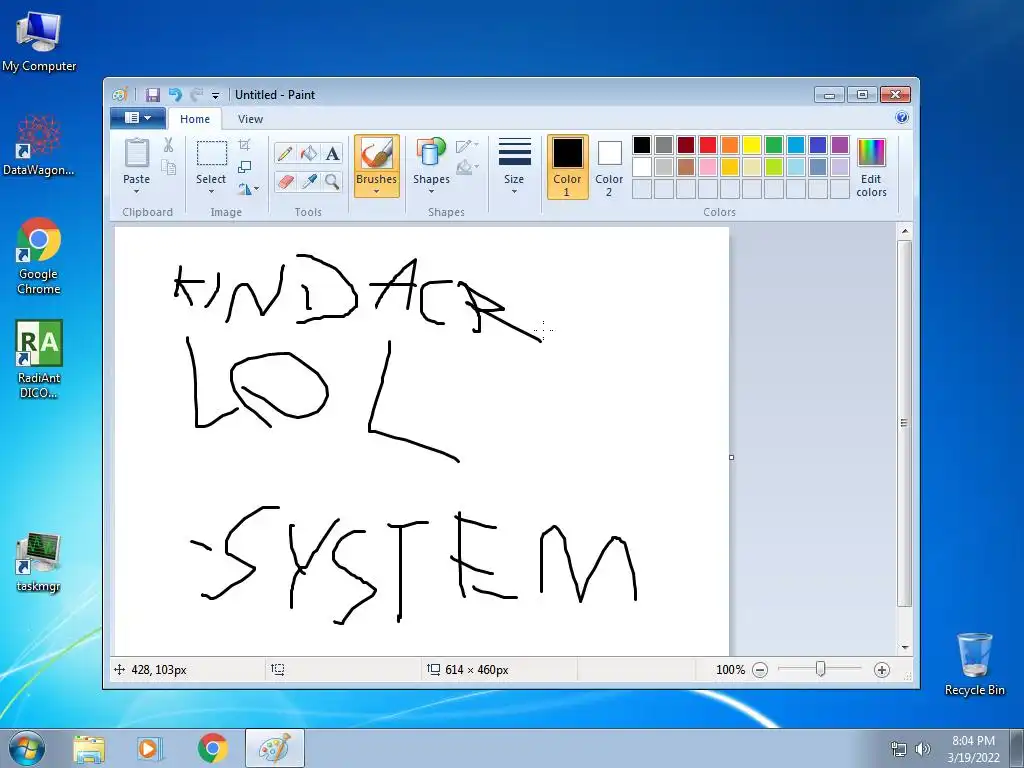The height and width of the screenshot is (768, 1024).
Task: Activate Color 1 foreground selector
Action: pyautogui.click(x=568, y=167)
